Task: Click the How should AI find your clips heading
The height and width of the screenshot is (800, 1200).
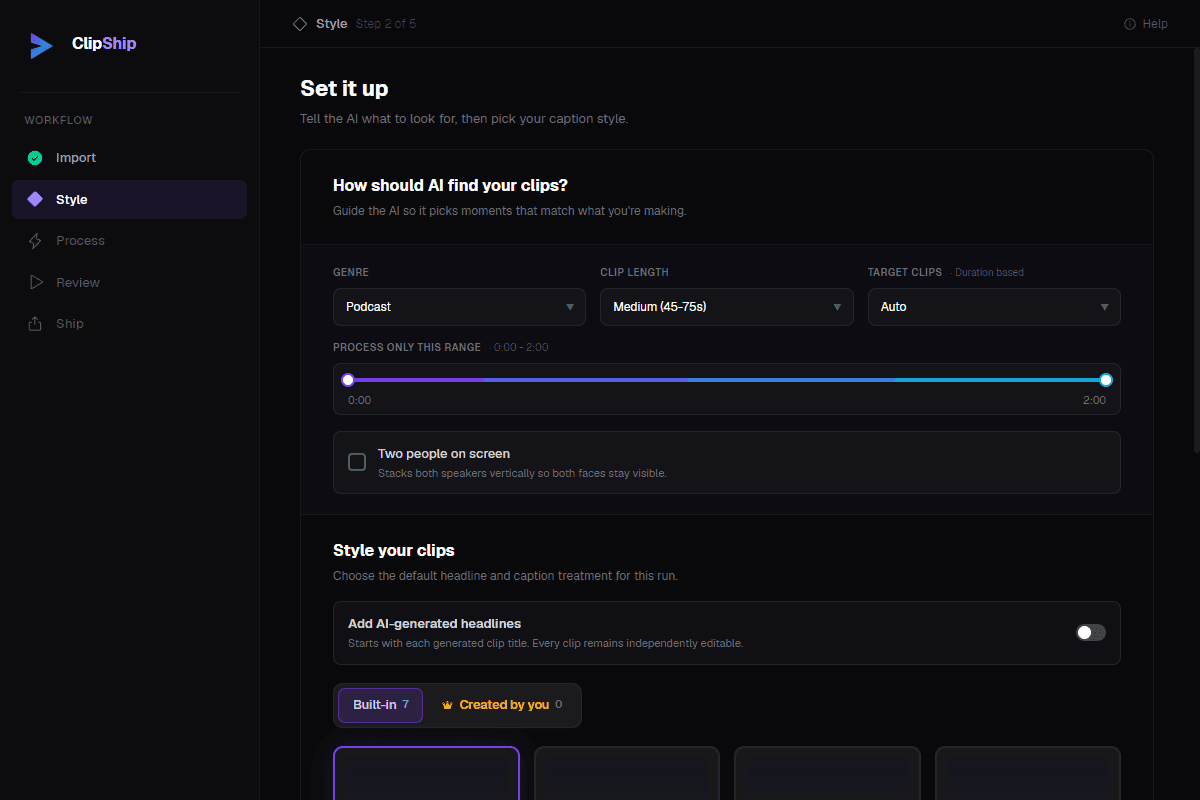Action: [x=451, y=185]
